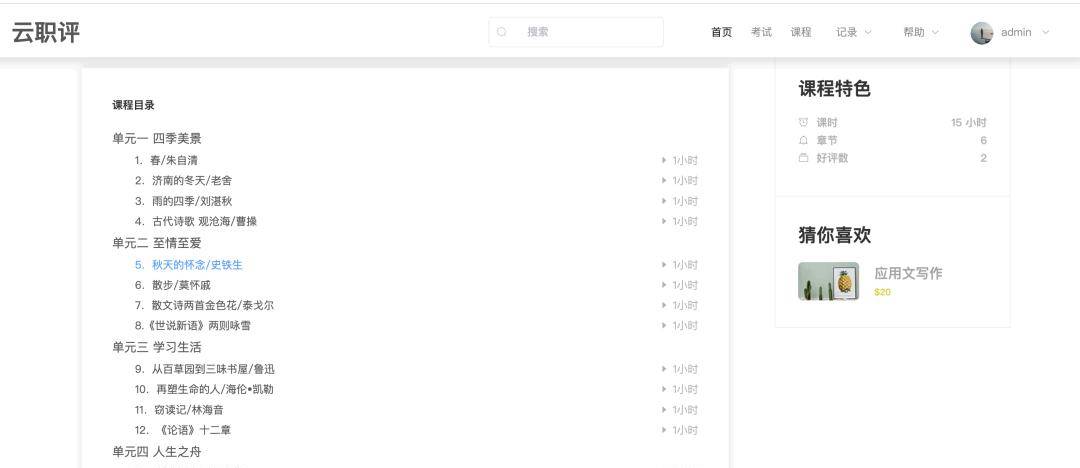
Task: Click the $20 price label
Action: (882, 292)
